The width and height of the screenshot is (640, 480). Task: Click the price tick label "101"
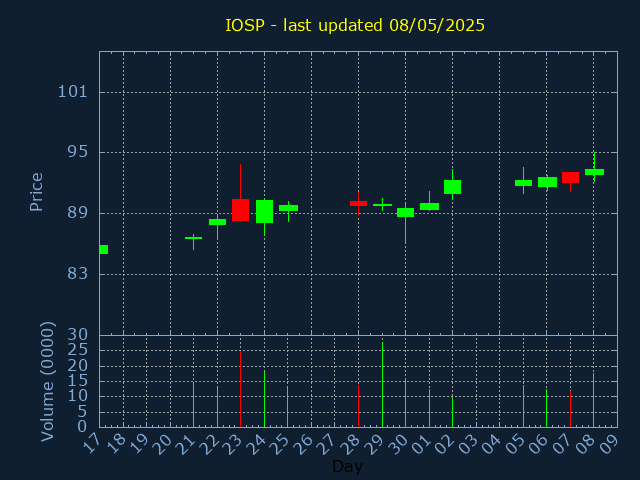point(73,91)
